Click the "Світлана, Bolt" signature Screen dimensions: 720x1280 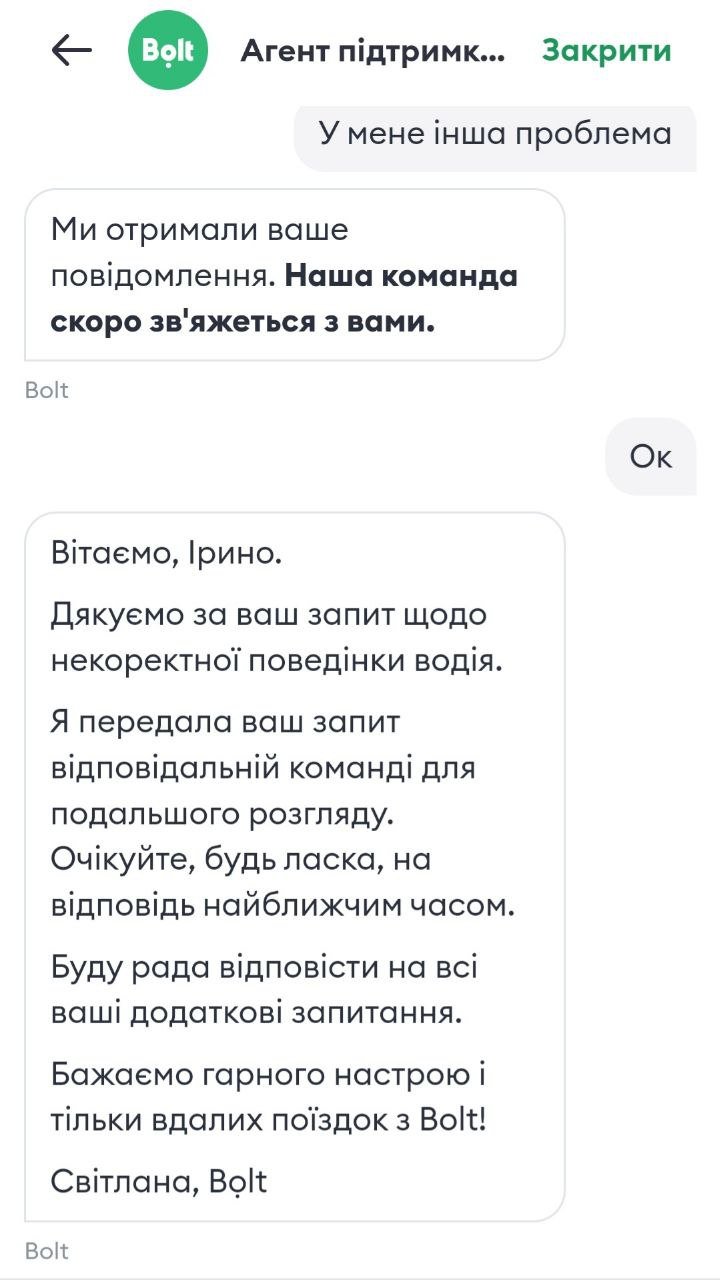(159, 1181)
